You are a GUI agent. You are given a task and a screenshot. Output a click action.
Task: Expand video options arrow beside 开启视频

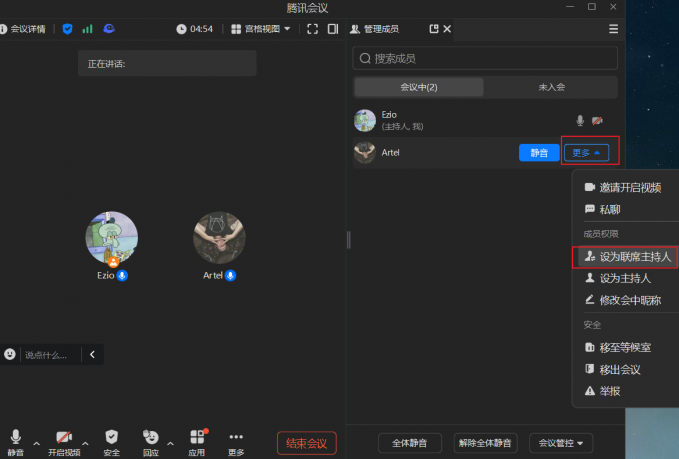click(x=85, y=443)
